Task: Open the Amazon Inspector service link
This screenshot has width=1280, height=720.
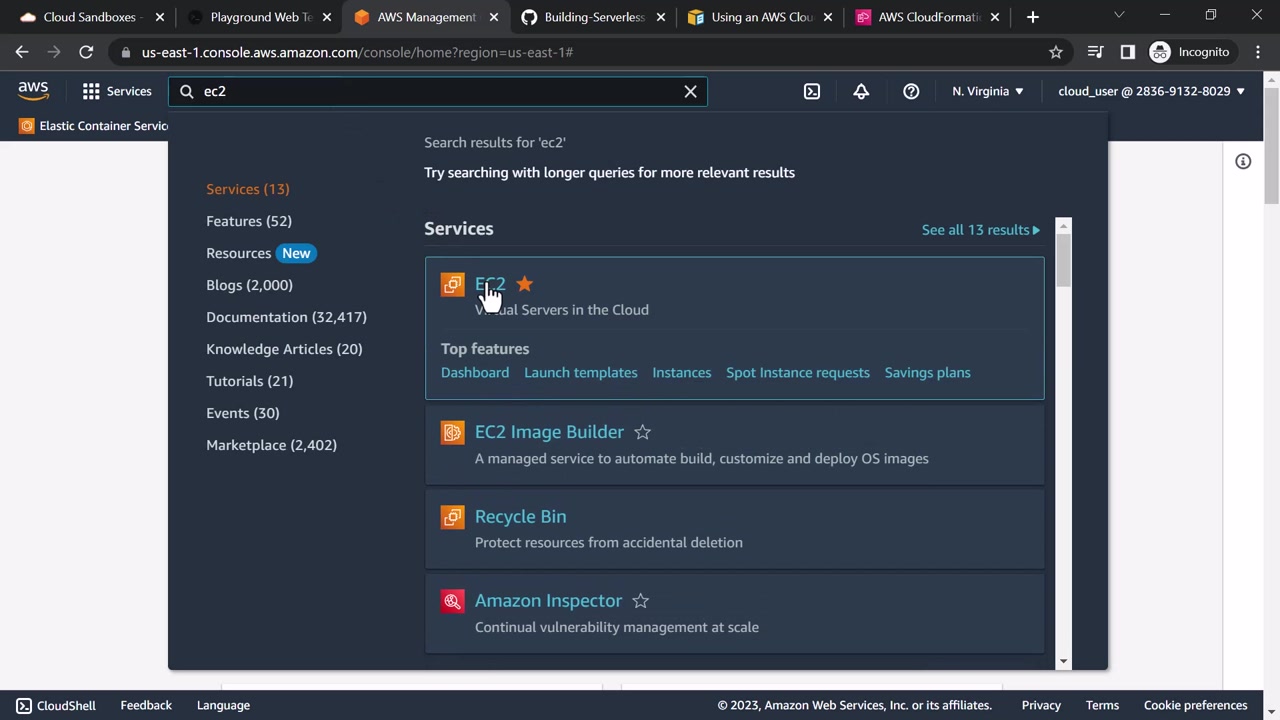Action: tap(548, 601)
